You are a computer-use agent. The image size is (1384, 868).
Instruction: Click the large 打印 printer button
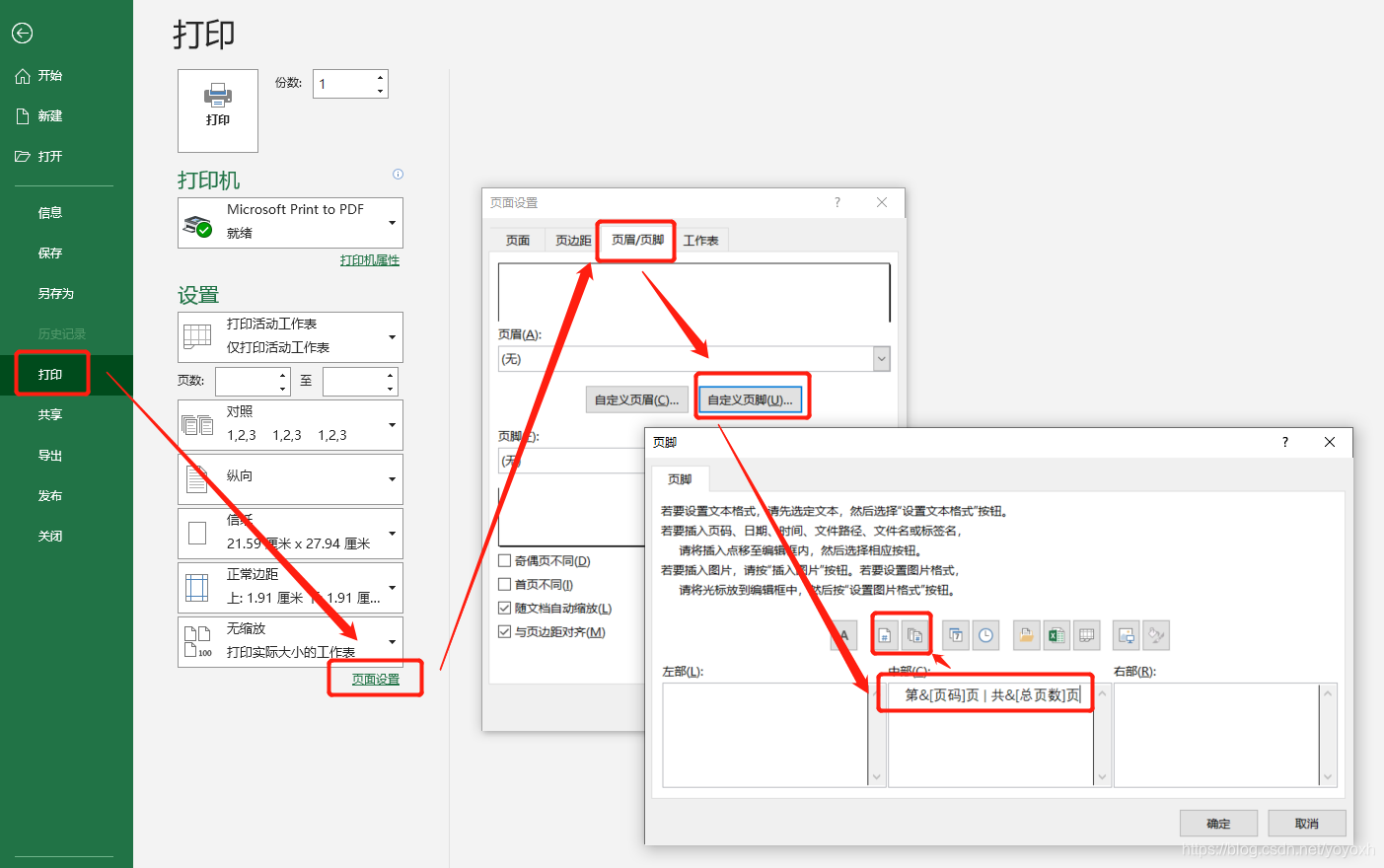pos(218,110)
